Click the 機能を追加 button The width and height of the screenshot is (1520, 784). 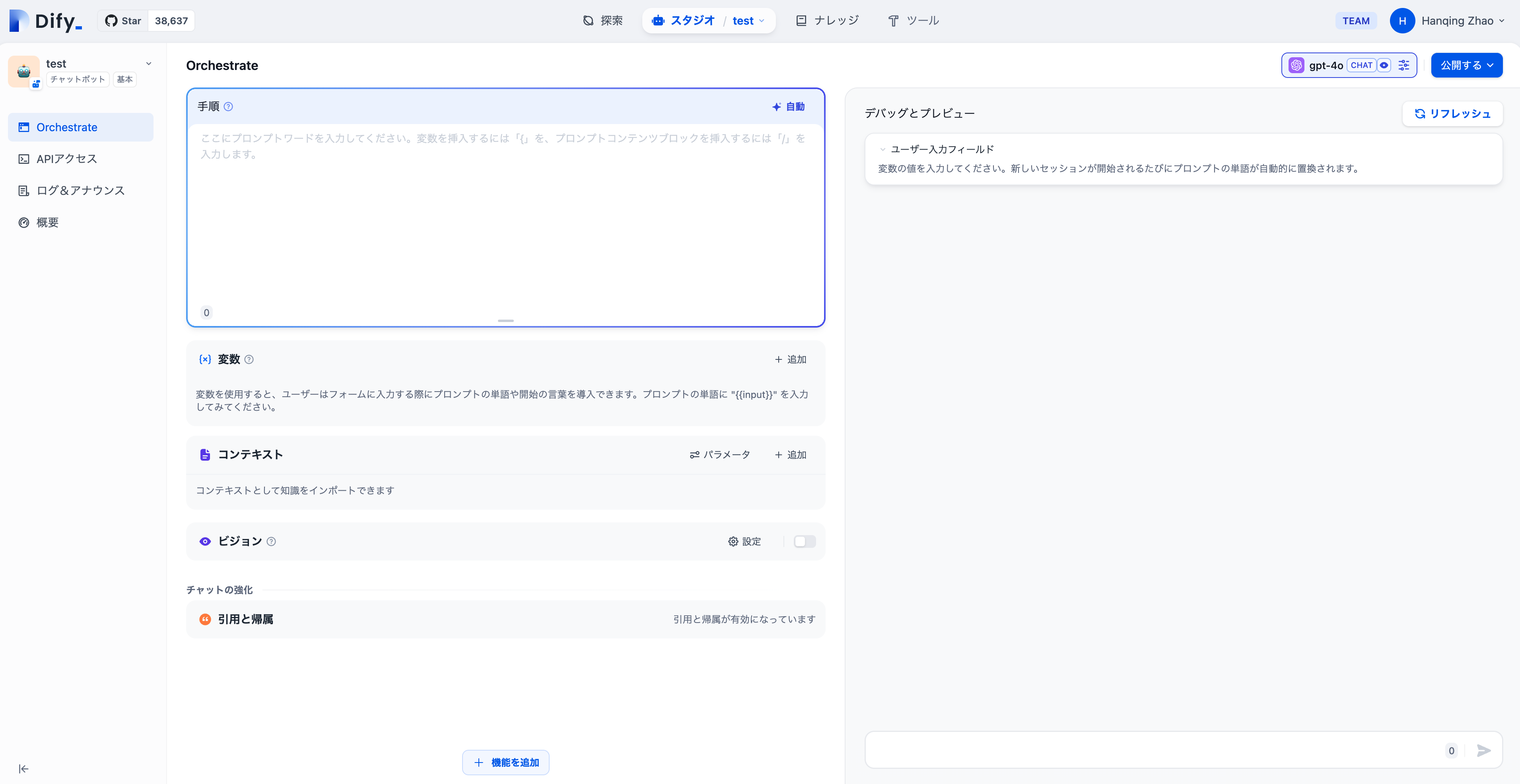pos(506,763)
